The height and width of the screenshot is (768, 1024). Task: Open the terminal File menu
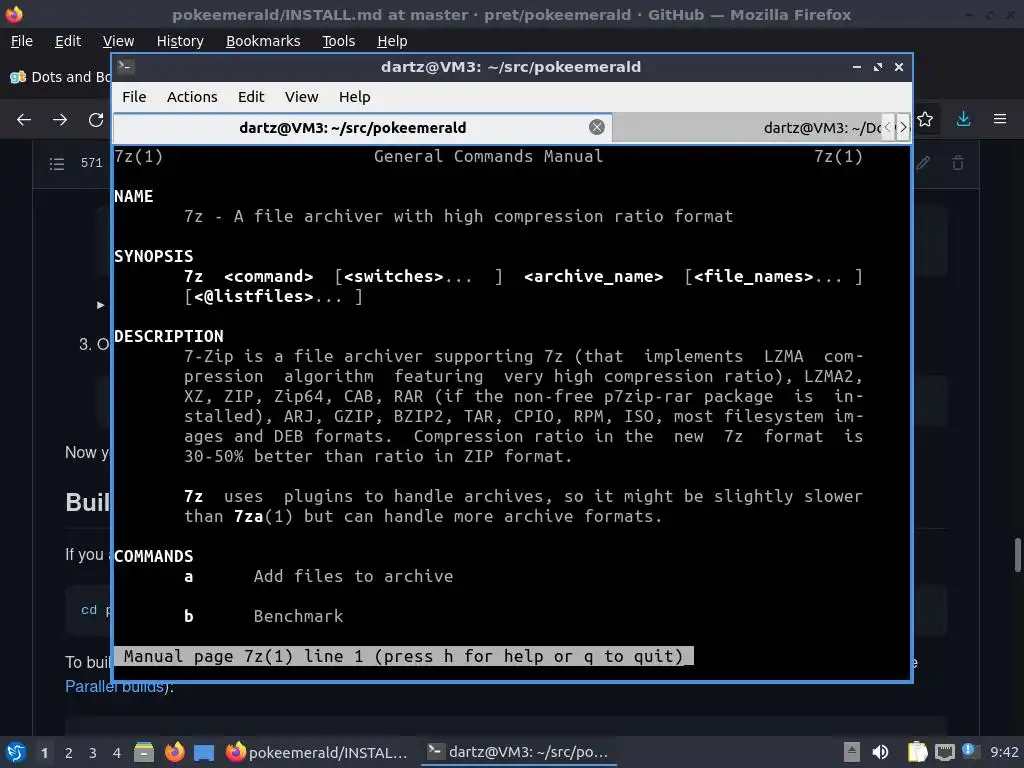point(134,97)
